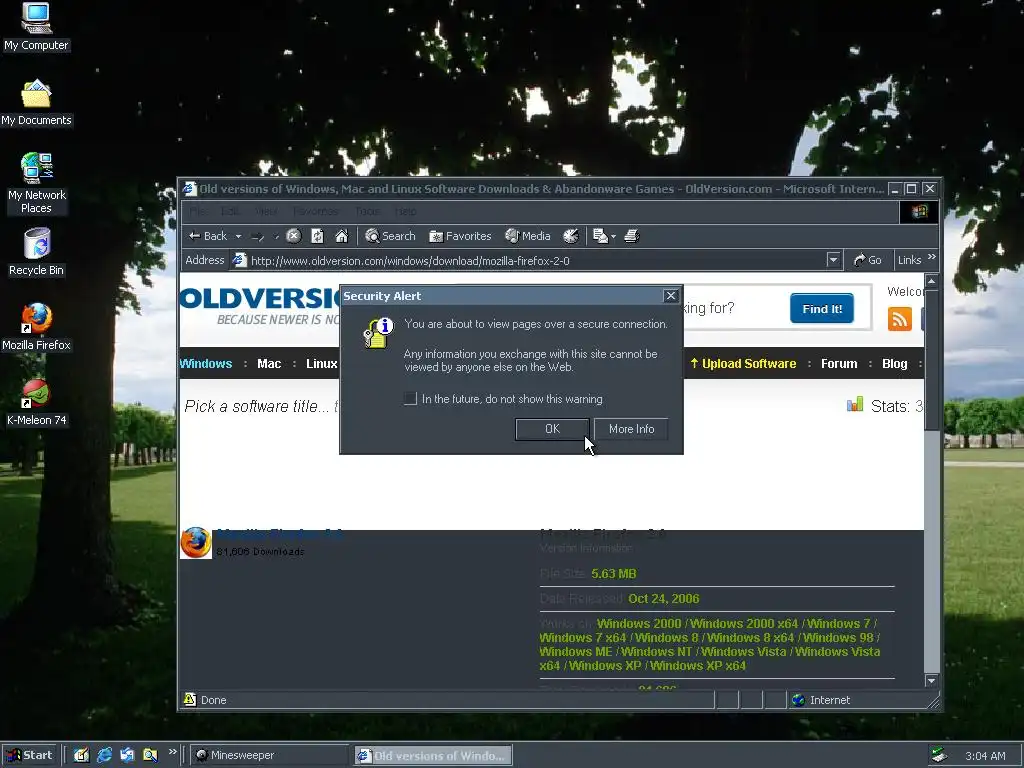Click the Back button

click(x=208, y=236)
